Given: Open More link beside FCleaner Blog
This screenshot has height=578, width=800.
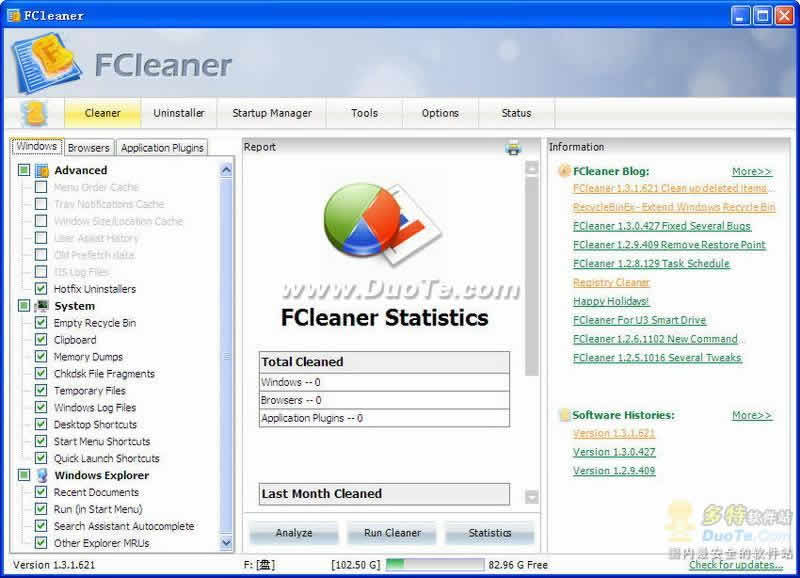Looking at the screenshot, I should [752, 171].
